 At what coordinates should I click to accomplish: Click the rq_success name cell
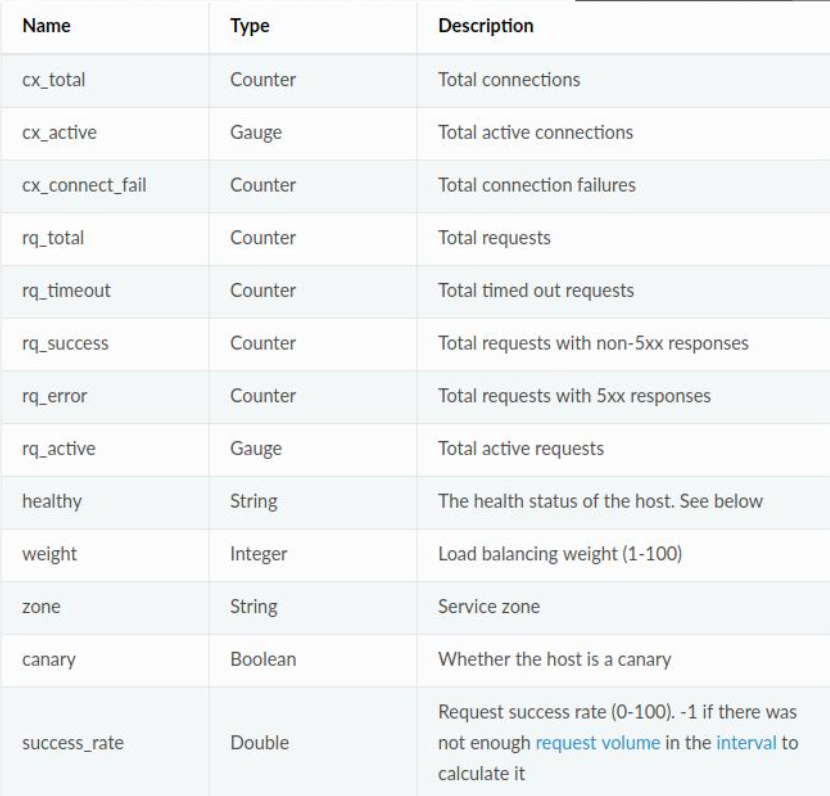(65, 343)
